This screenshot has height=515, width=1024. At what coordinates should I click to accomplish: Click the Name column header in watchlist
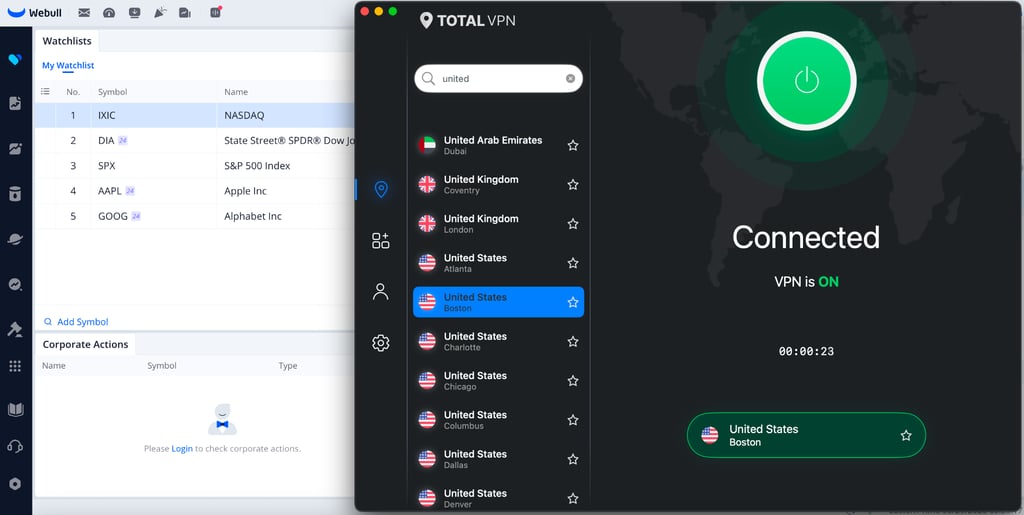(236, 92)
